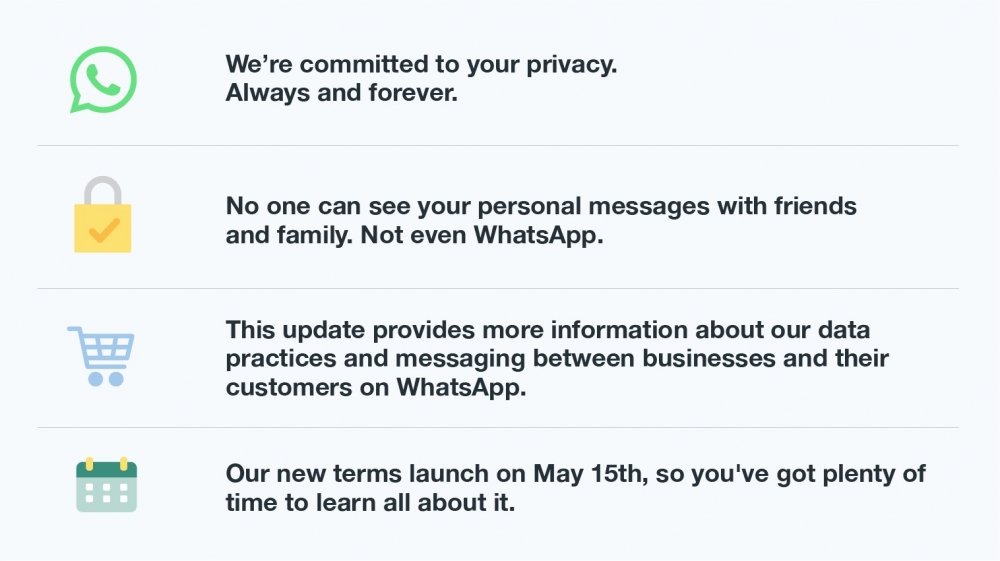Select the yellow padlock icon
Viewport: 1000px width, 561px height.
[x=103, y=214]
